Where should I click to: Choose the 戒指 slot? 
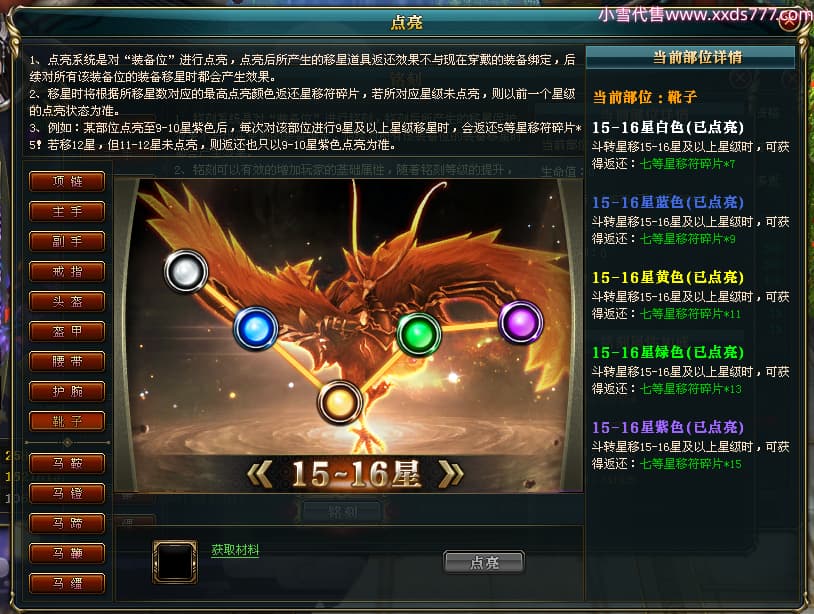(x=67, y=271)
